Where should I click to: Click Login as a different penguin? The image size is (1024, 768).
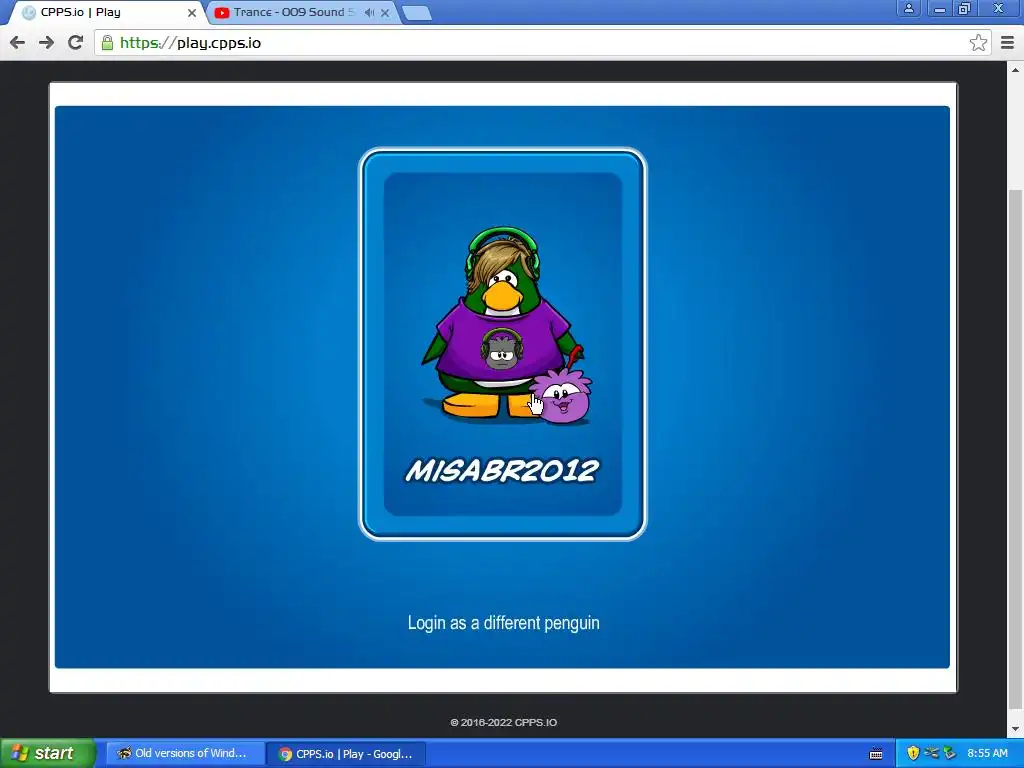point(504,622)
